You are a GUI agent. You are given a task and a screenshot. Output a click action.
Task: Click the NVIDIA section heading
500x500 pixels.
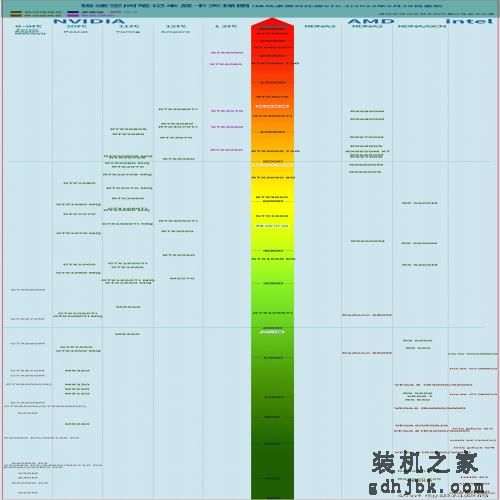click(89, 21)
